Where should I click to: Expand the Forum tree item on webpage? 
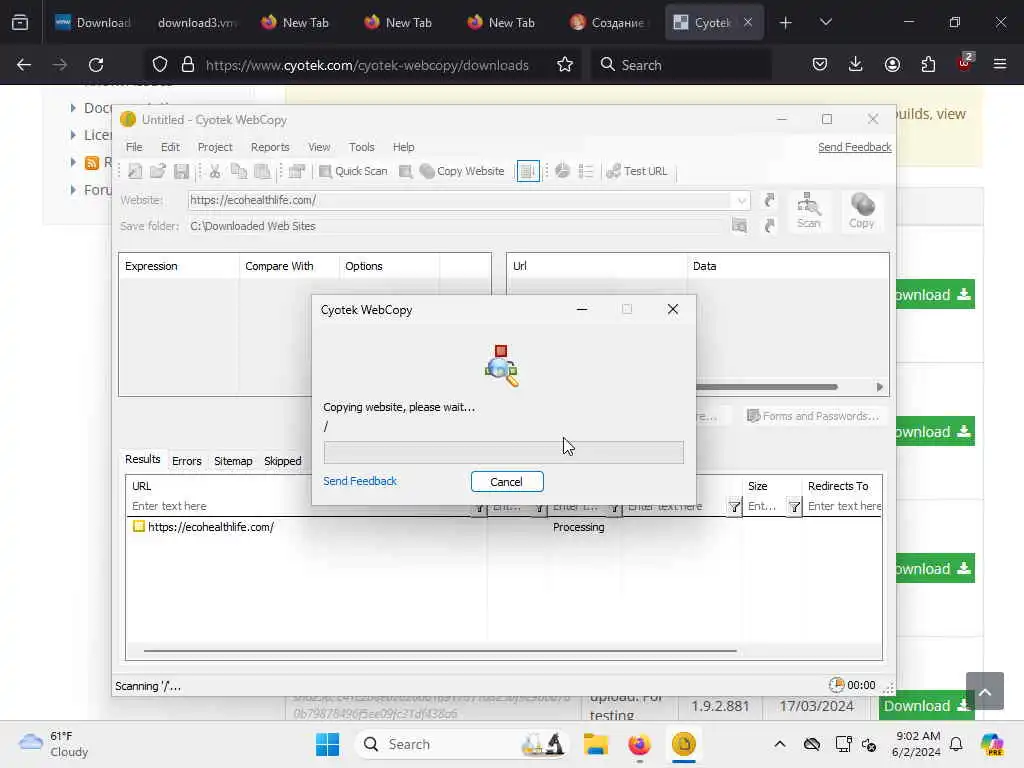pyautogui.click(x=73, y=189)
